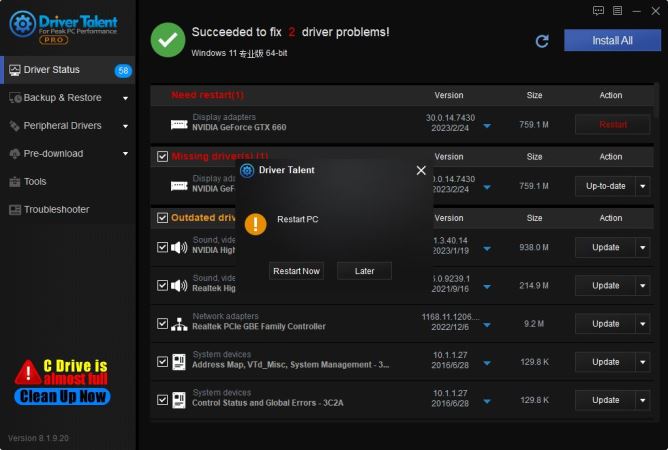This screenshot has width=668, height=450.
Task: Open version dropdown for GTX 660 restart row
Action: tap(487, 126)
